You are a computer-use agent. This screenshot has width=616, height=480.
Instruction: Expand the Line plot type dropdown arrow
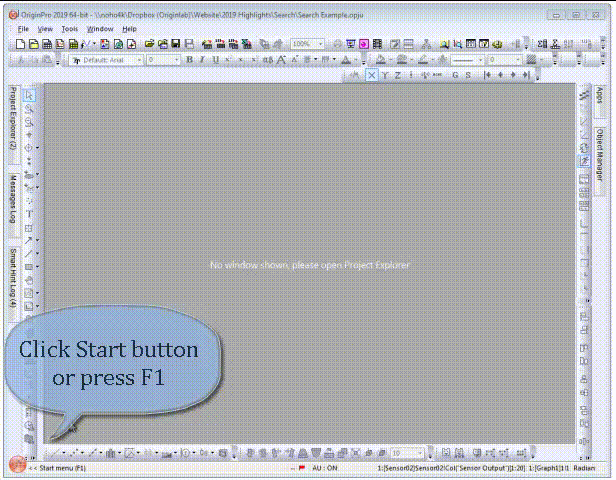point(64,453)
